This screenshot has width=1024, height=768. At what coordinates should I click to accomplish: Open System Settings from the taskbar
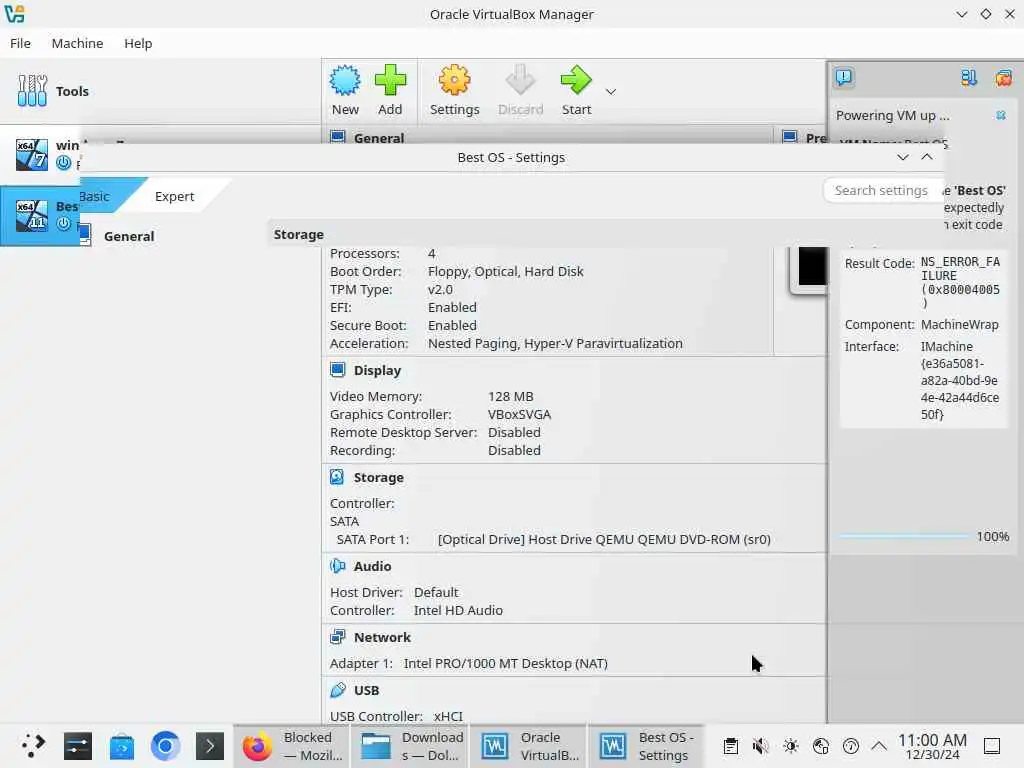tap(78, 746)
